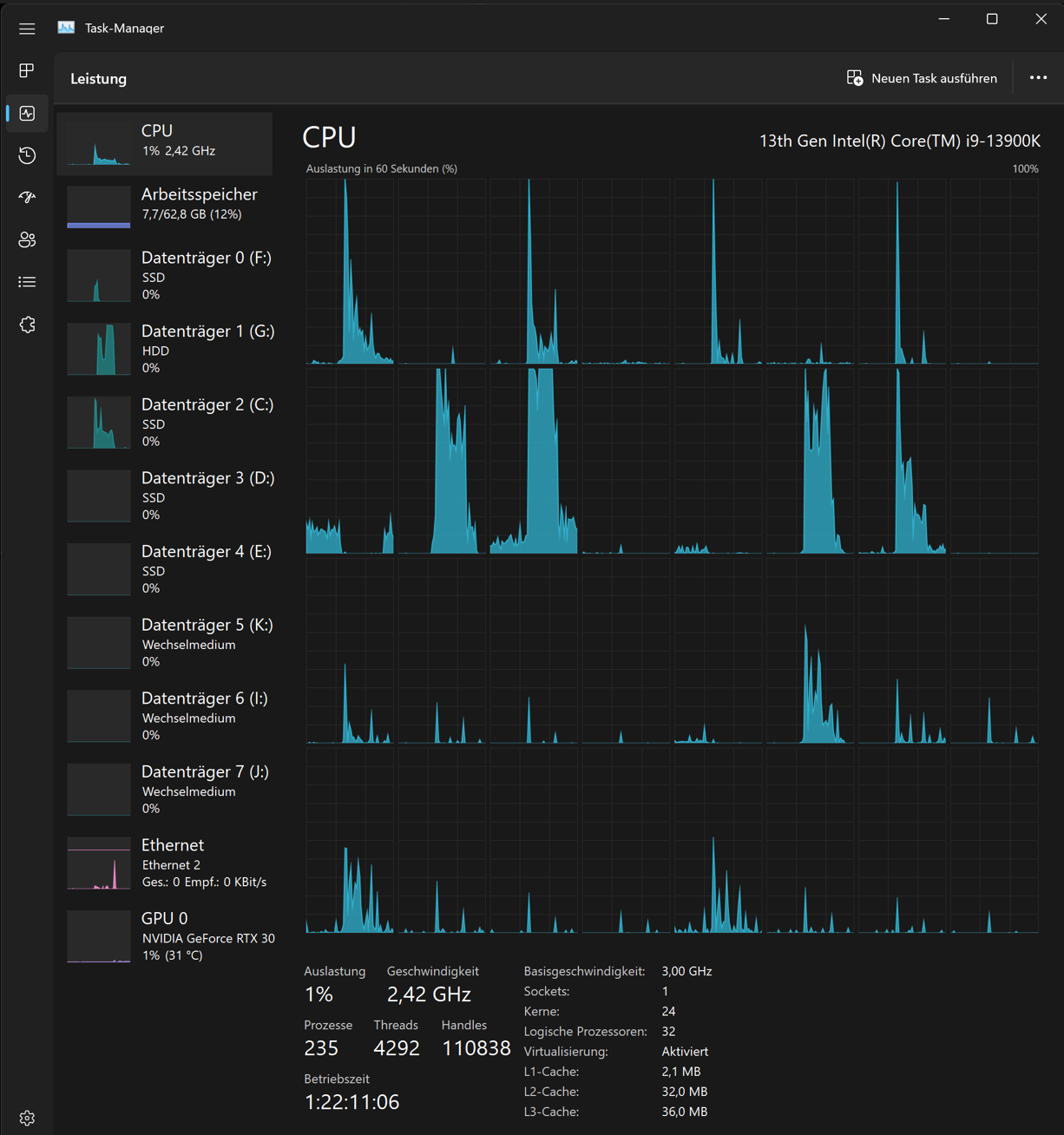Open the Users icon in sidebar
1064x1135 pixels.
[27, 239]
